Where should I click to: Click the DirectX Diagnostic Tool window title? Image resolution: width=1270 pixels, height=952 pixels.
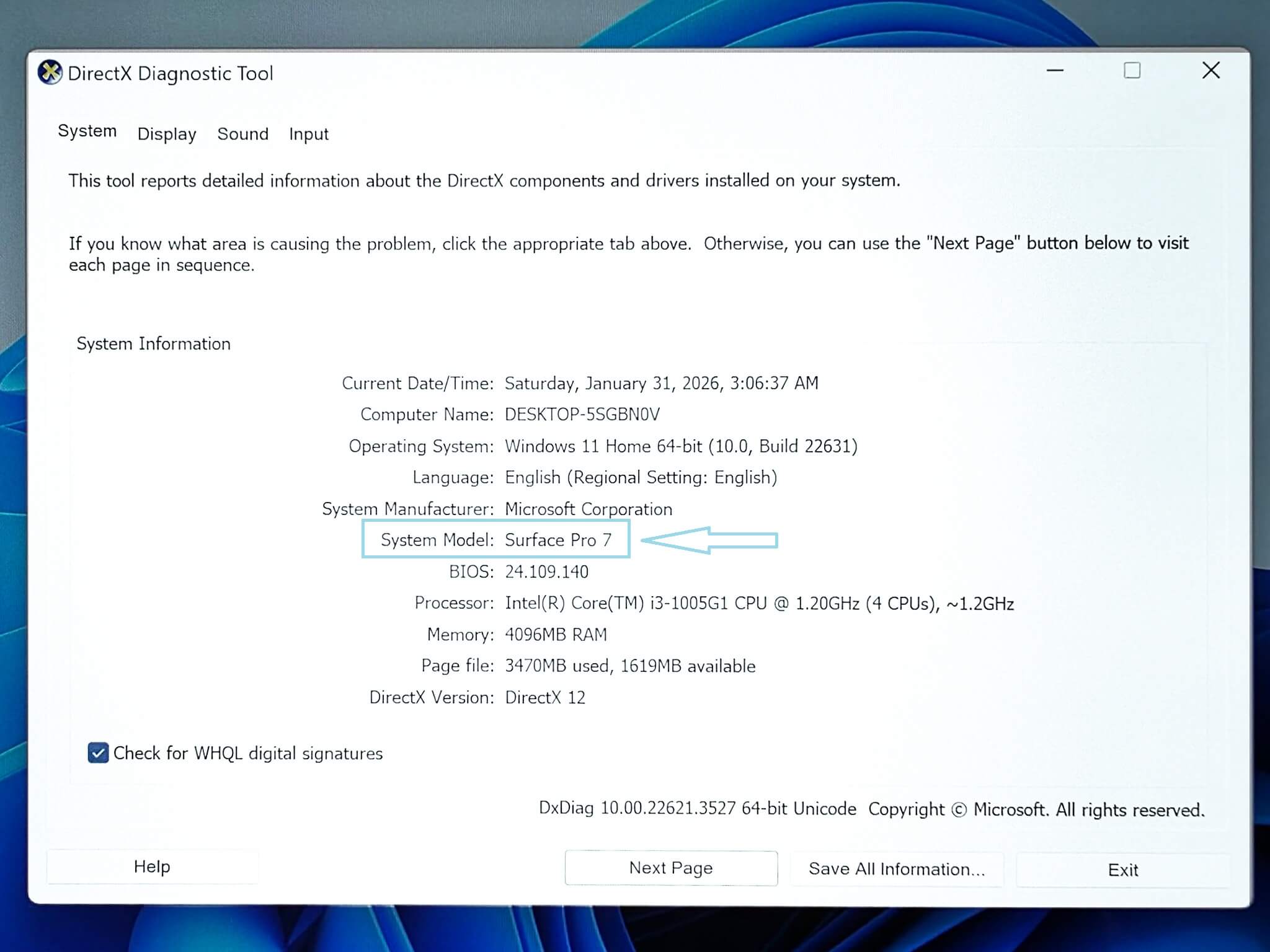pos(171,73)
